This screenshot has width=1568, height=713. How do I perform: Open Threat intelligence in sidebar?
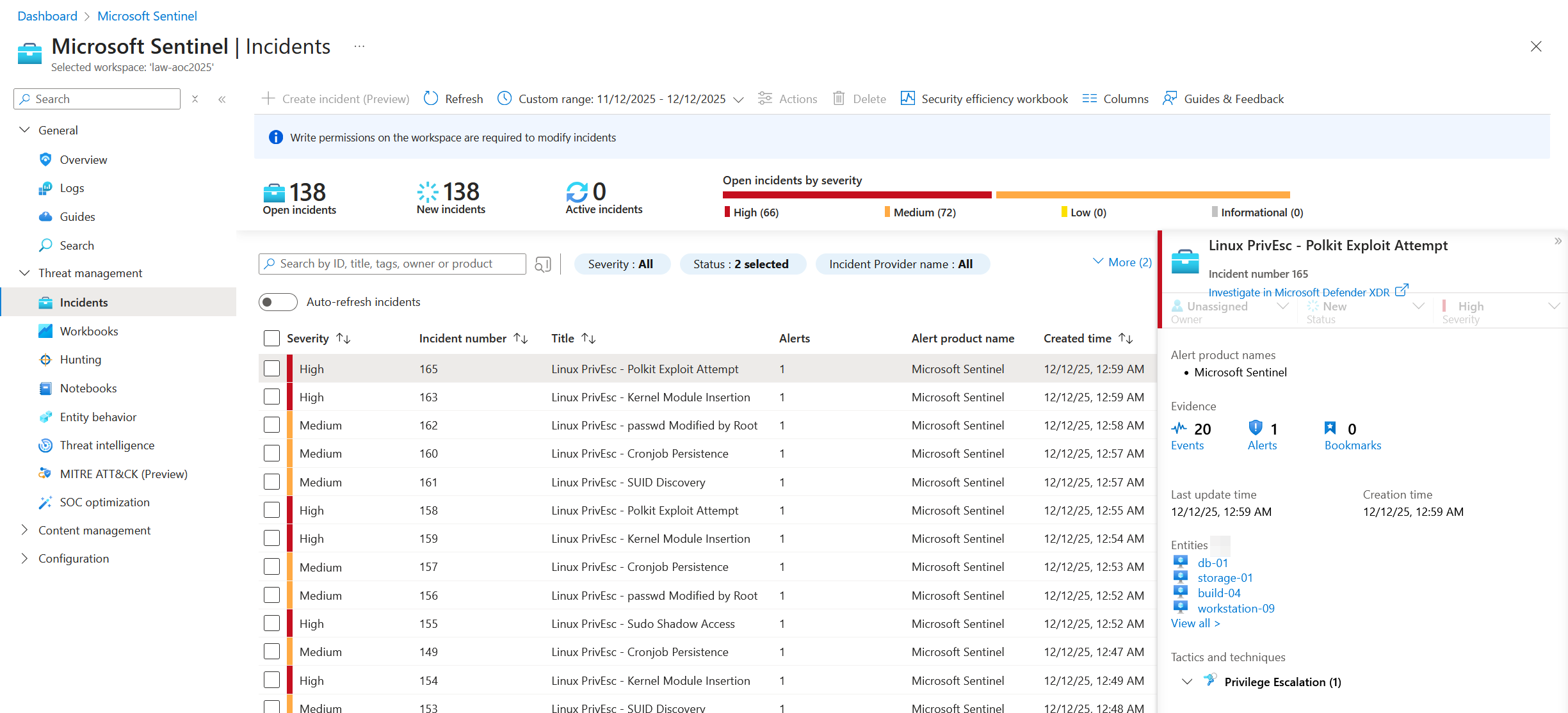pyautogui.click(x=107, y=445)
